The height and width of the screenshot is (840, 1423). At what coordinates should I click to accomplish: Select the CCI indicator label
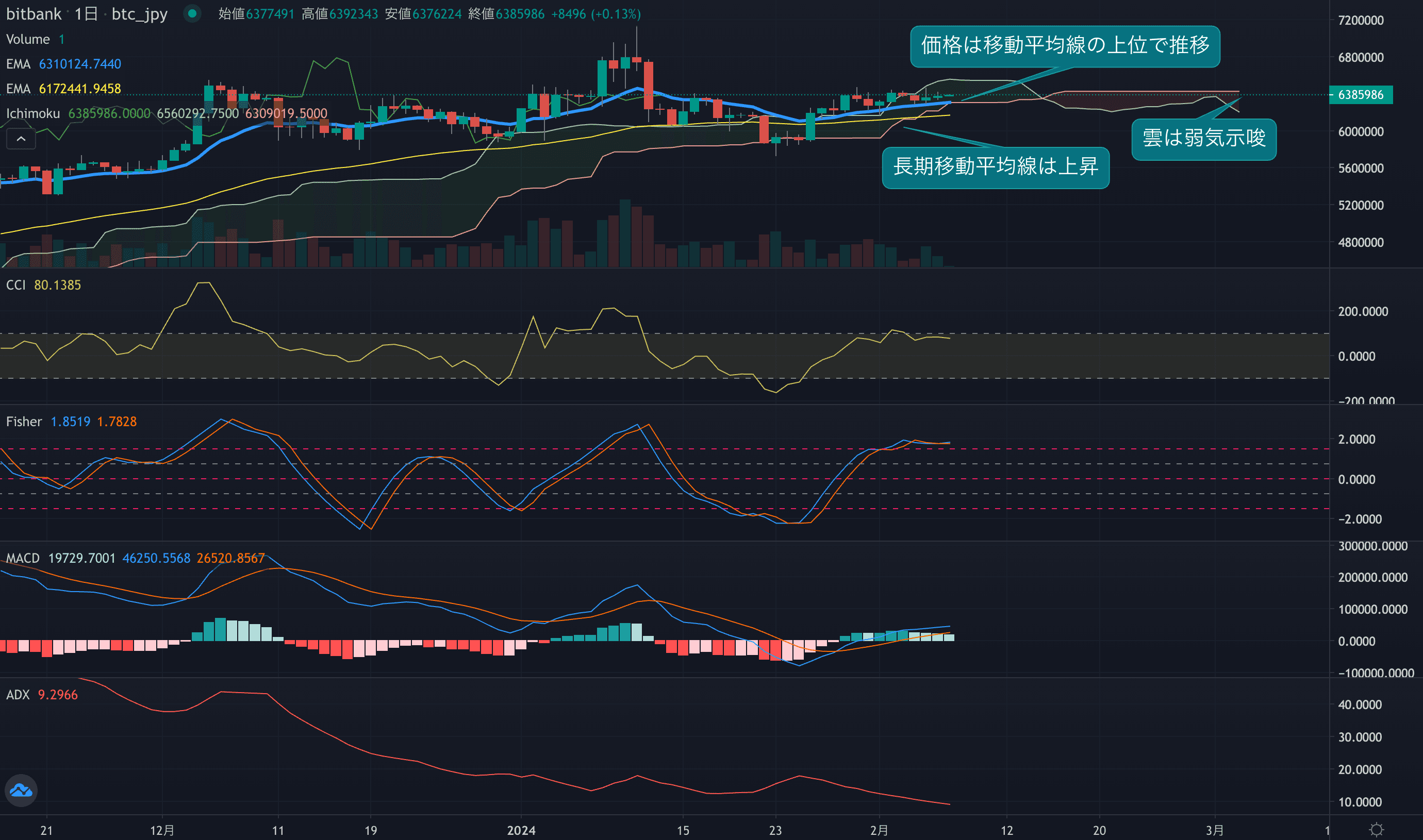click(x=16, y=284)
